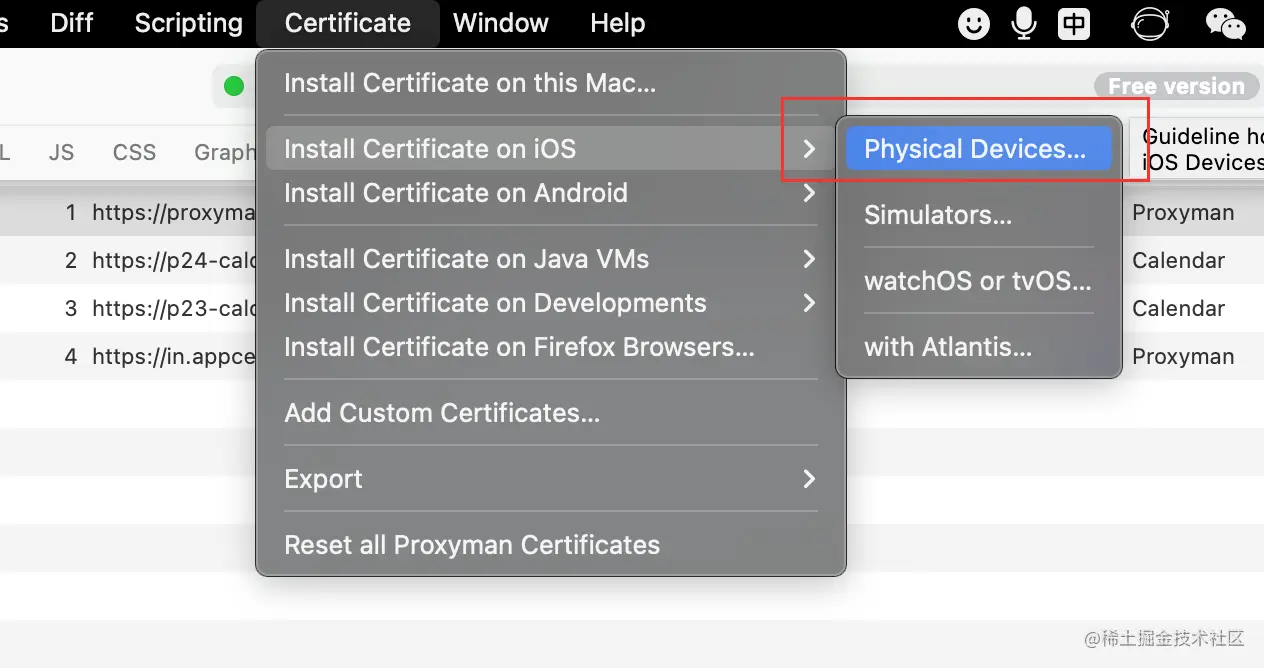Click the green status indicator dot
This screenshot has height=668, width=1264.
(234, 87)
